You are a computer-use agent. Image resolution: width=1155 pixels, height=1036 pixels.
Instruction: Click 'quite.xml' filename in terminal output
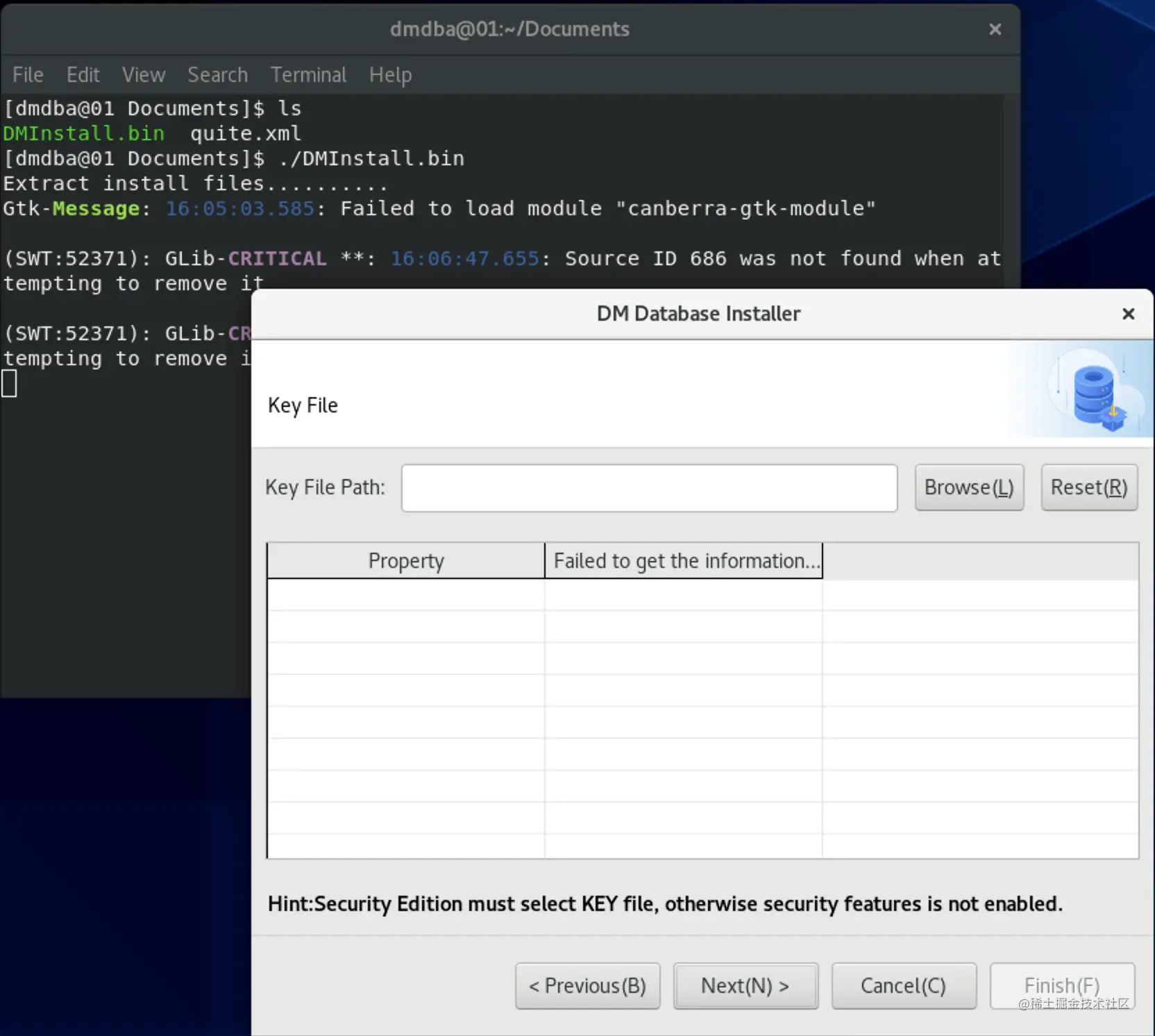[x=246, y=133]
